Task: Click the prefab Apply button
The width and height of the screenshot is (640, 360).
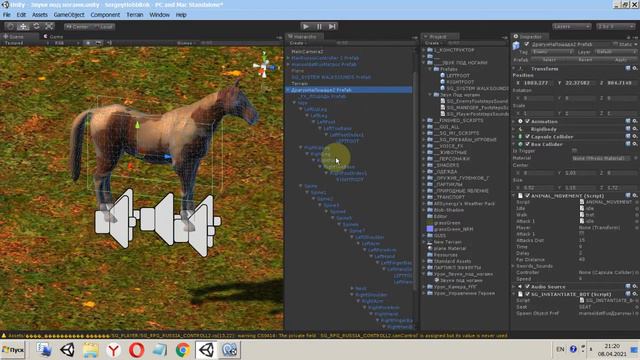Action: [x=620, y=60]
